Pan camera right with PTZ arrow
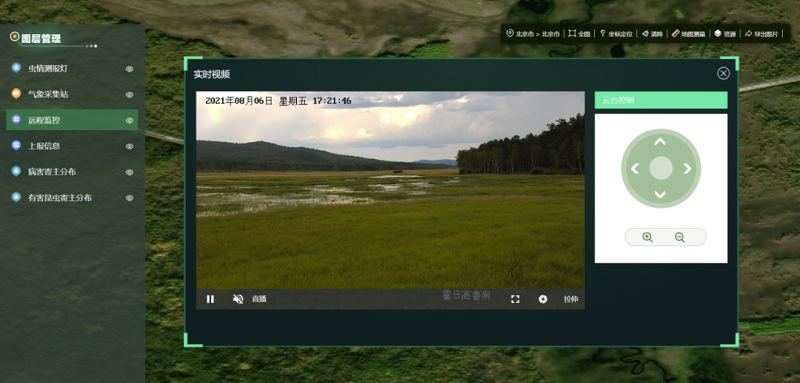Screen dimensions: 800x383 pos(687,168)
